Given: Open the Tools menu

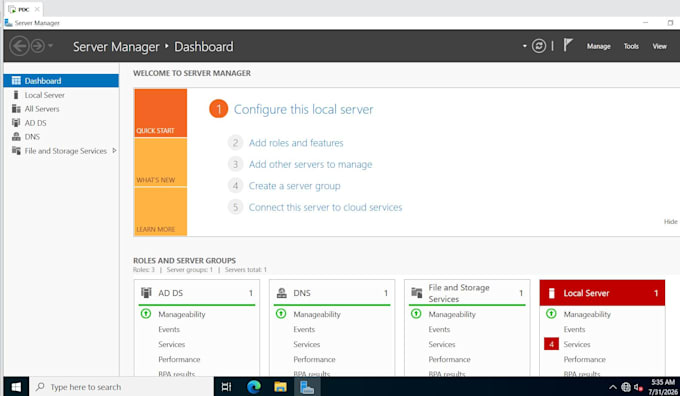Looking at the screenshot, I should [631, 46].
